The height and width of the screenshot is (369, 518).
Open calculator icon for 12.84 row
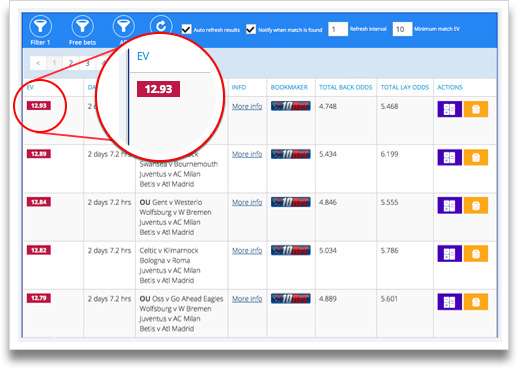[x=450, y=205]
